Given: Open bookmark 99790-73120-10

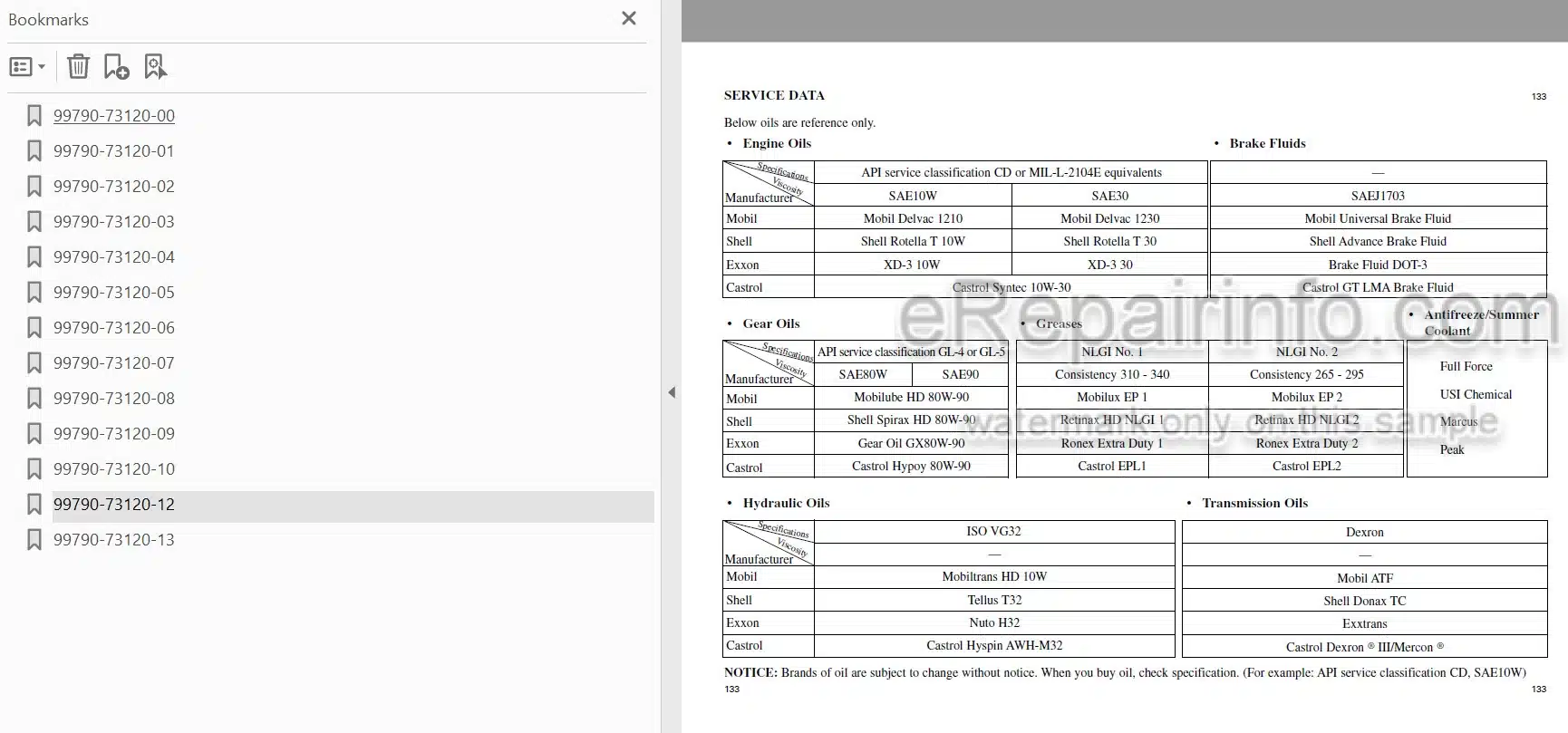Looking at the screenshot, I should point(114,469).
